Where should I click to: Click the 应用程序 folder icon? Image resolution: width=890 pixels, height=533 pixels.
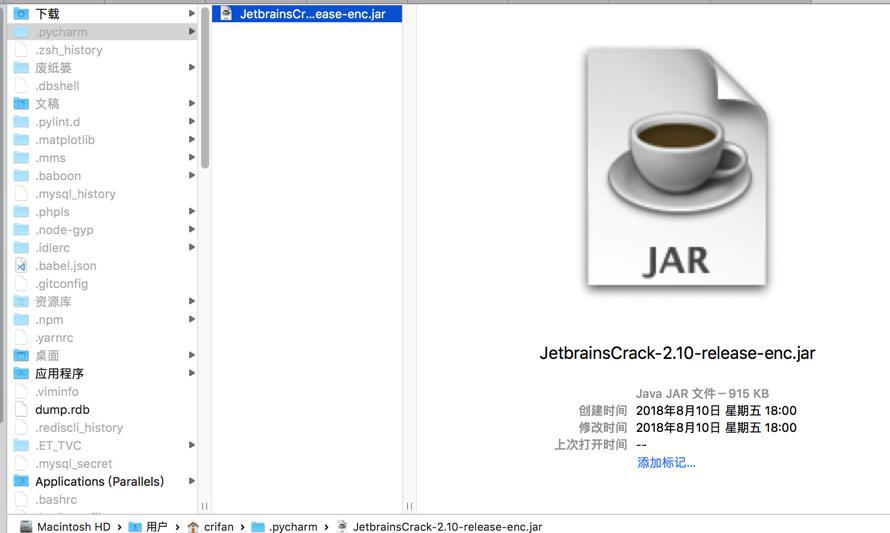(x=21, y=373)
